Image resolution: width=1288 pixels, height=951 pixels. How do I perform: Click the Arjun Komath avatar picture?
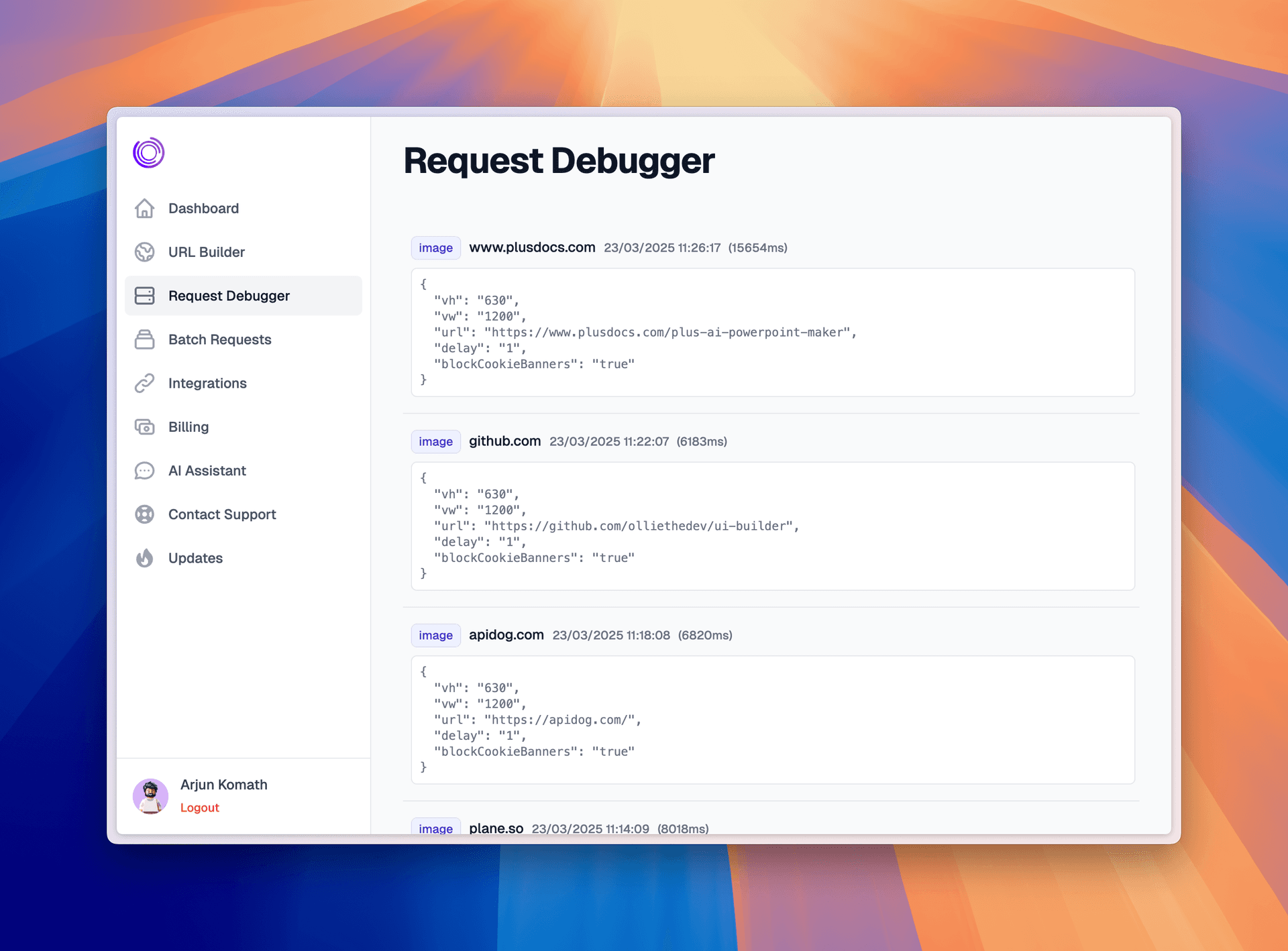coord(150,796)
